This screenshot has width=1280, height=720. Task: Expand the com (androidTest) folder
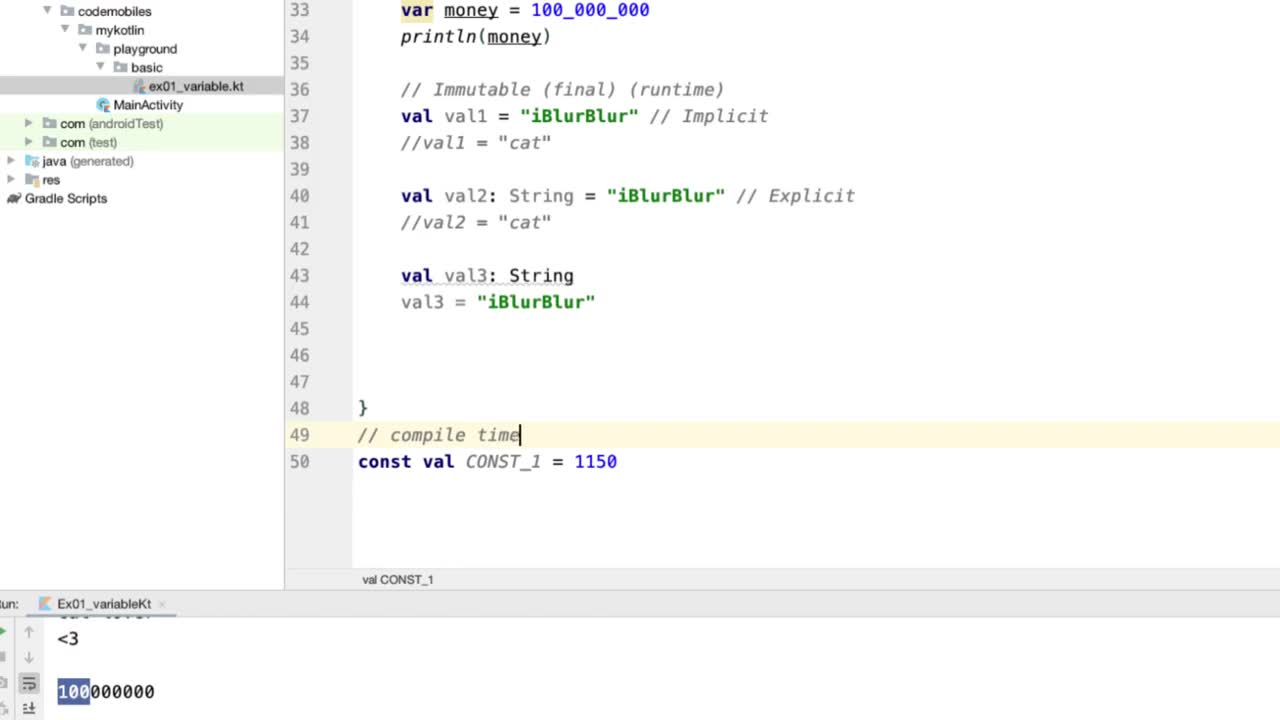click(28, 123)
